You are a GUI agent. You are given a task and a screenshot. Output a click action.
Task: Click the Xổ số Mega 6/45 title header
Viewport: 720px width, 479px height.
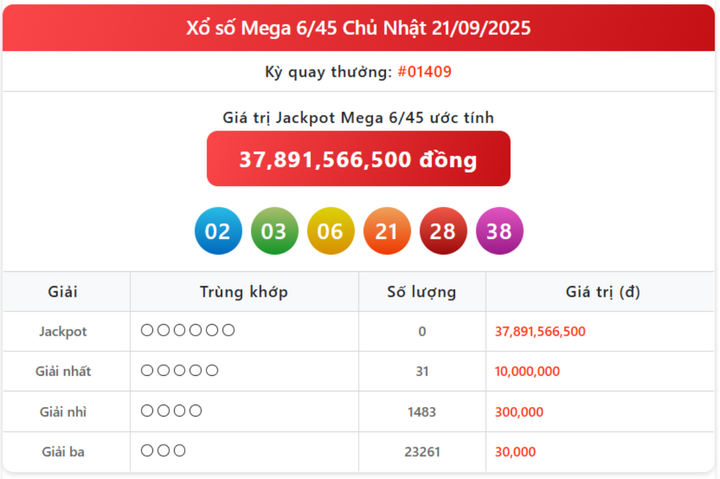[x=358, y=28]
